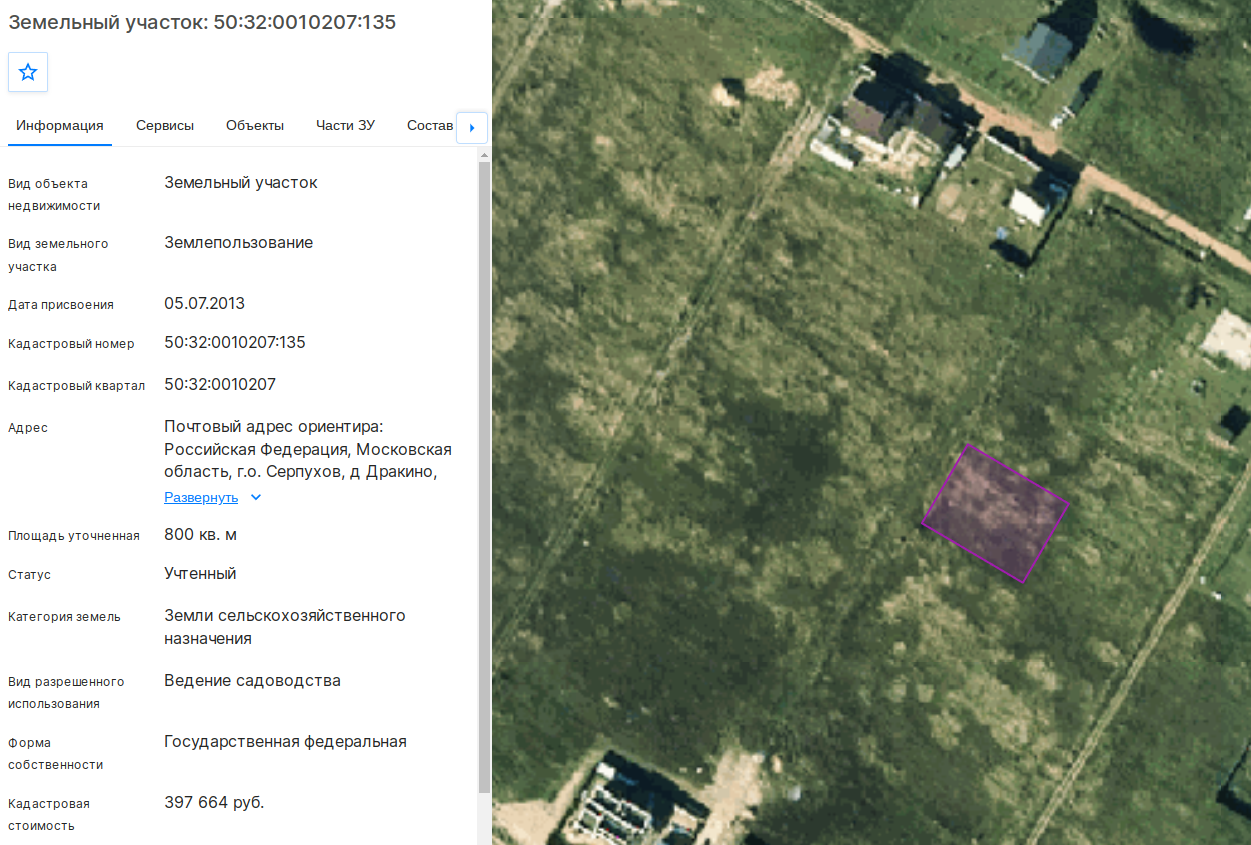Screen dimensions: 1251x845
Task: Switch to the Сервисы tab
Action: [165, 125]
